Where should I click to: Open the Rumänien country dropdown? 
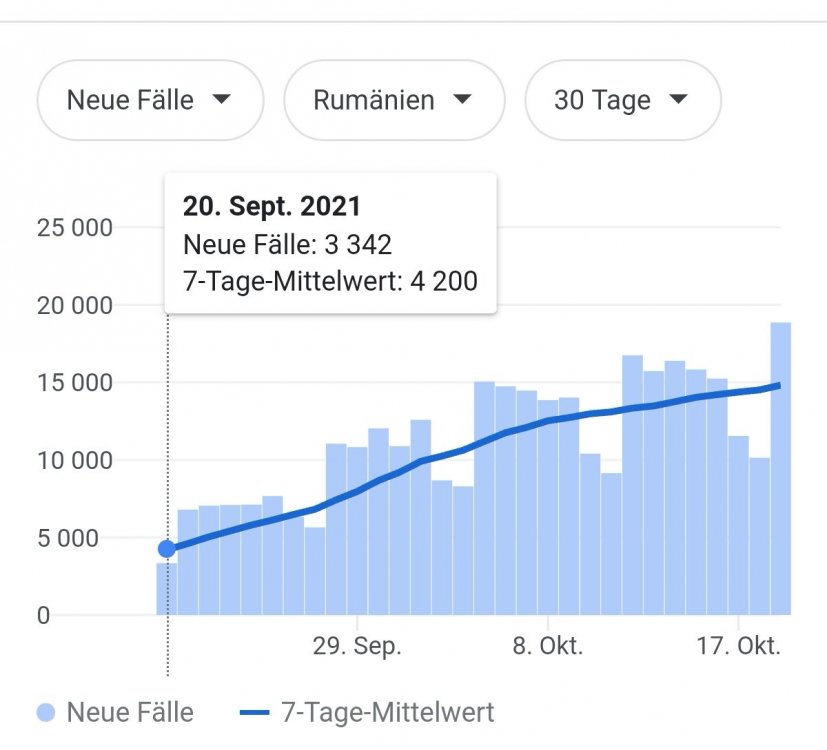394,100
